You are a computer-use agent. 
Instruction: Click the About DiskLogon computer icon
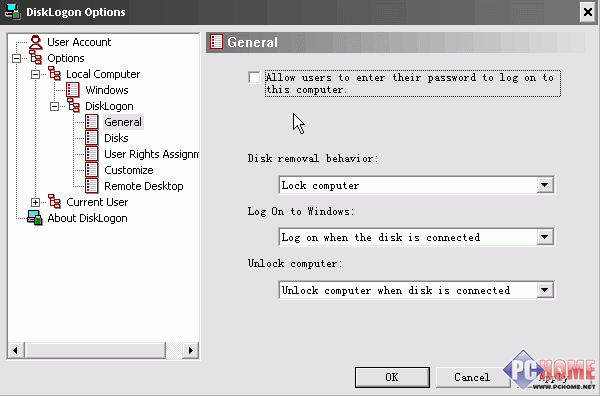[x=35, y=218]
